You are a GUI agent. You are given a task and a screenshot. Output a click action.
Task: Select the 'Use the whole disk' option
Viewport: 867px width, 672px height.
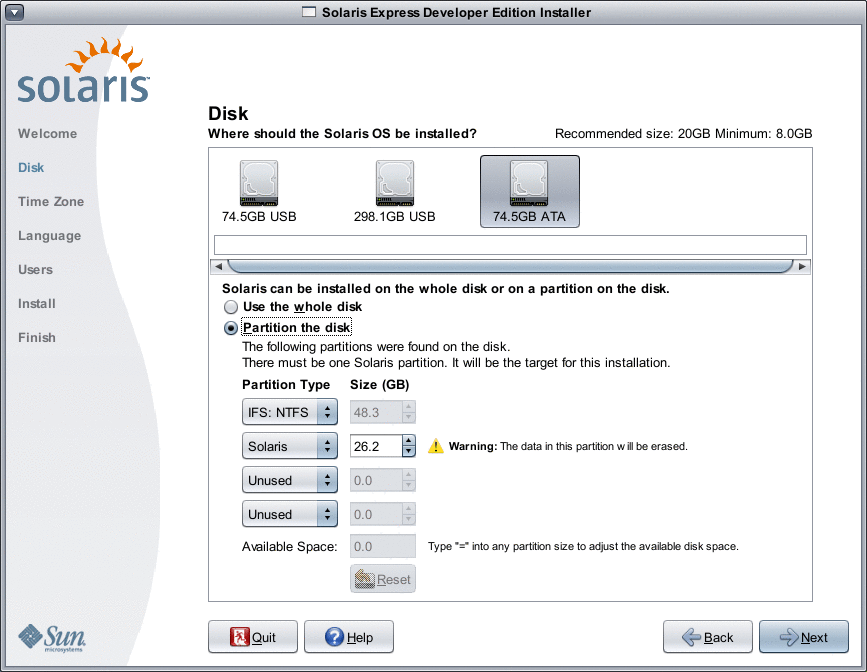230,307
